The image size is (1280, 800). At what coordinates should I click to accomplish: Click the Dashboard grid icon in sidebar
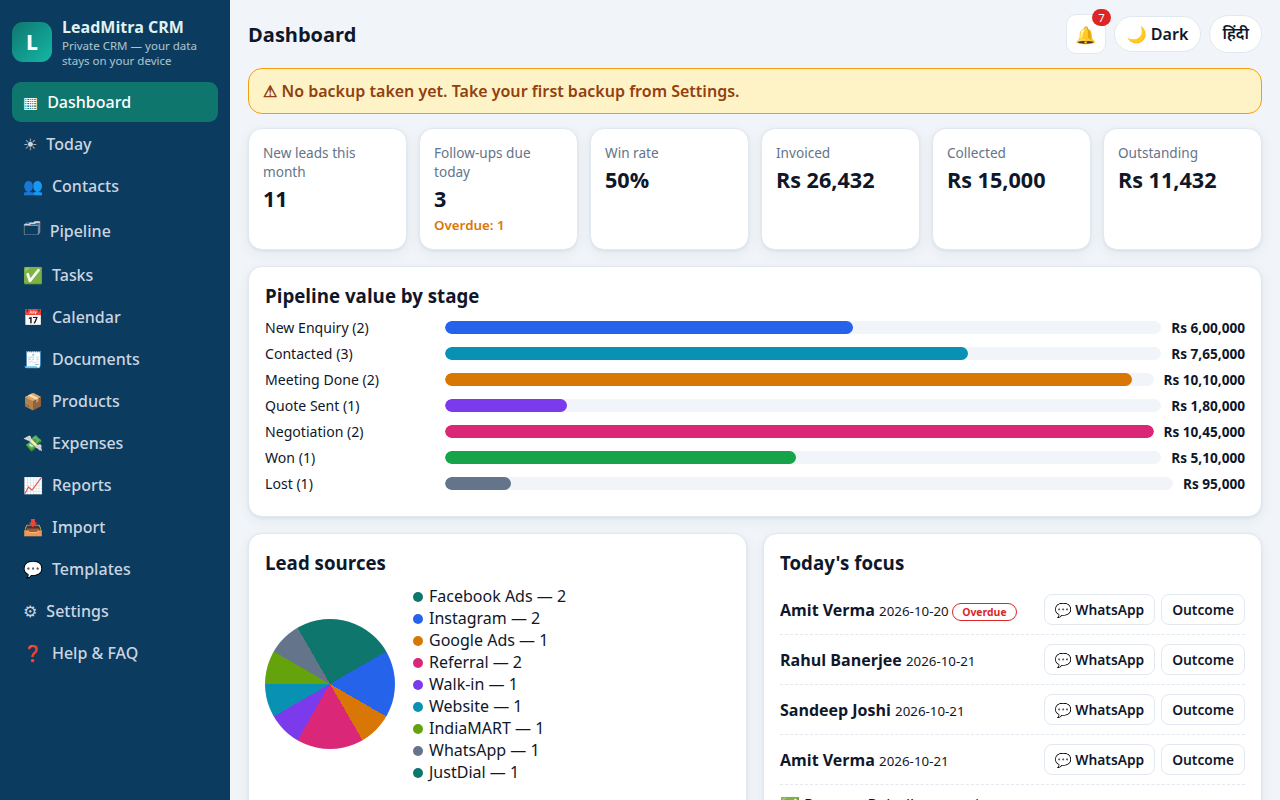point(30,102)
